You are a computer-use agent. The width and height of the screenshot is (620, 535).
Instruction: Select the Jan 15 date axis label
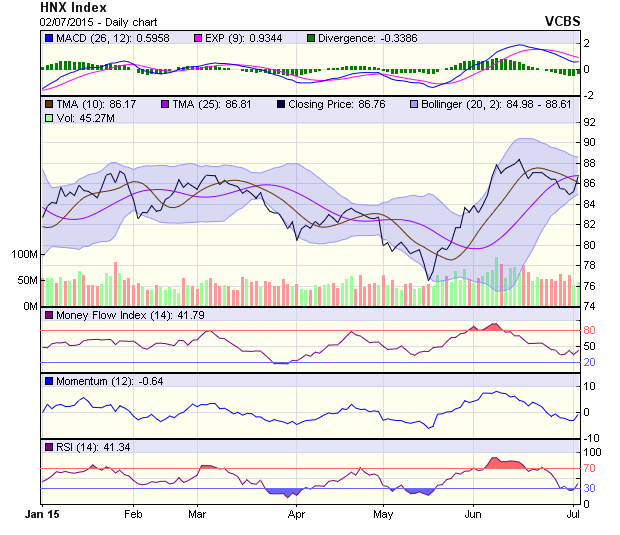click(x=43, y=514)
